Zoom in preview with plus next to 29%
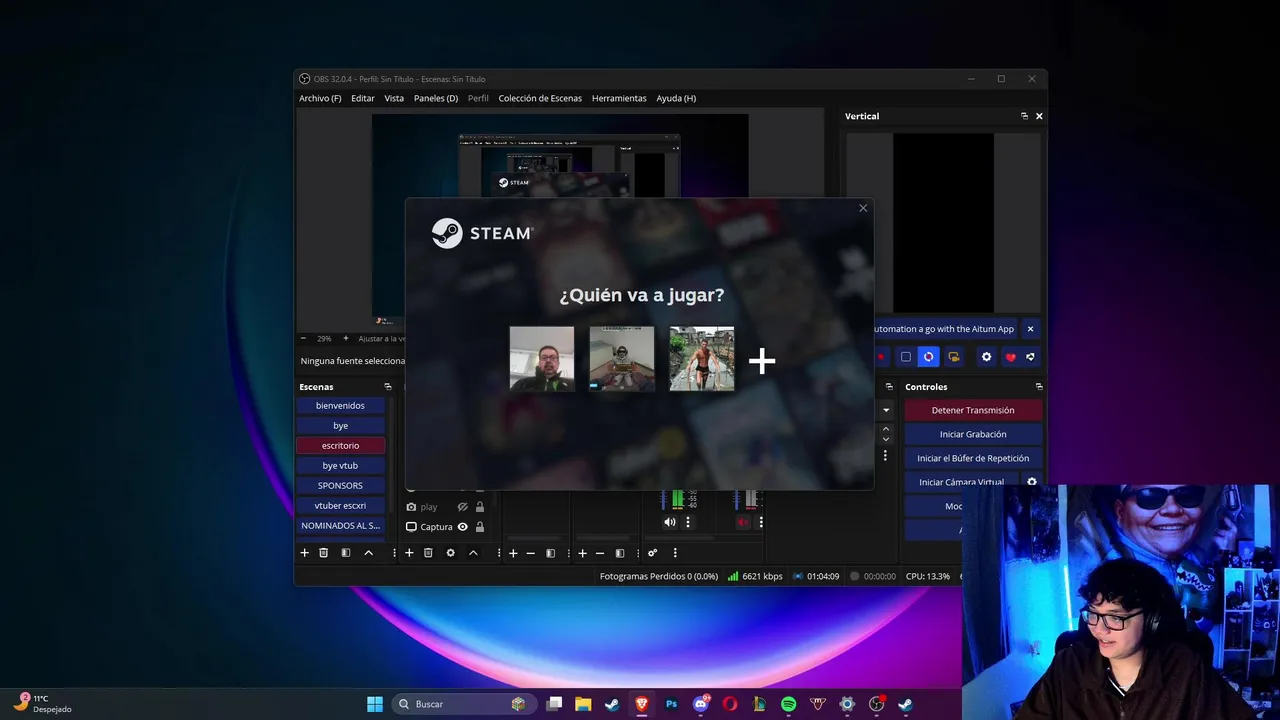 346,339
